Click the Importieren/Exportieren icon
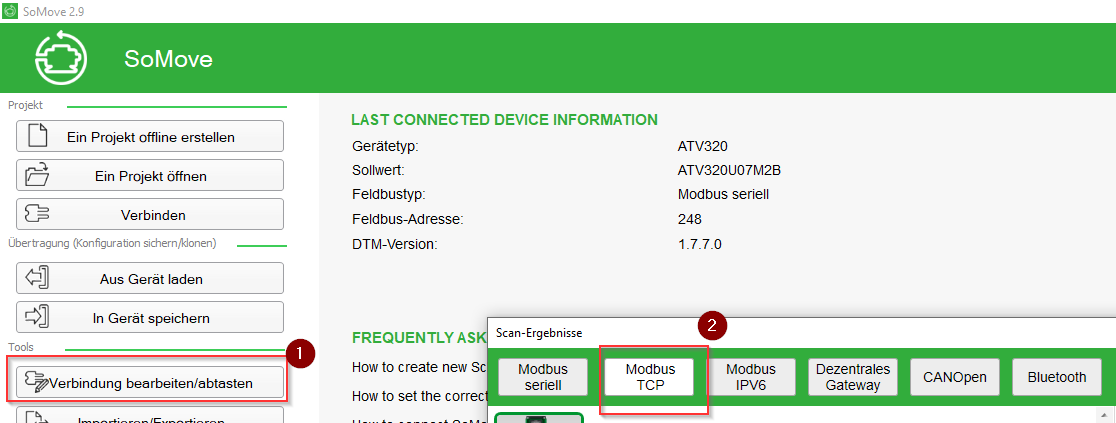The height and width of the screenshot is (423, 1116). click(x=36, y=418)
